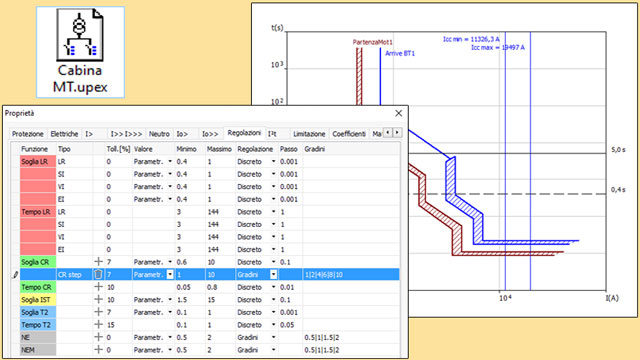Click the 0,4 s time marker label
640x360 pixels.
pos(618,190)
